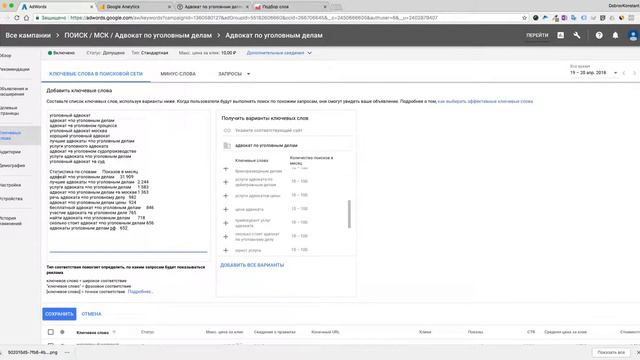This screenshot has width=640, height=360.
Task: Click the product folder icon beside 'адвокат по уголовным делам'
Action: 227,145
